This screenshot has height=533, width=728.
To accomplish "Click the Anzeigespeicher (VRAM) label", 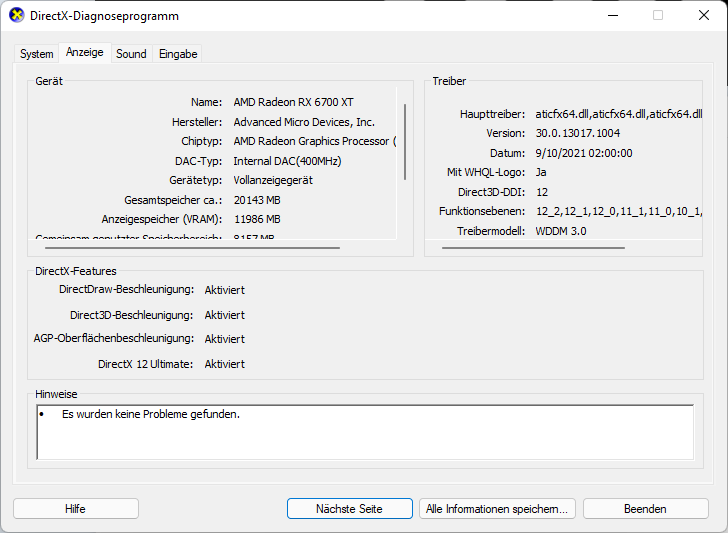I will (162, 219).
